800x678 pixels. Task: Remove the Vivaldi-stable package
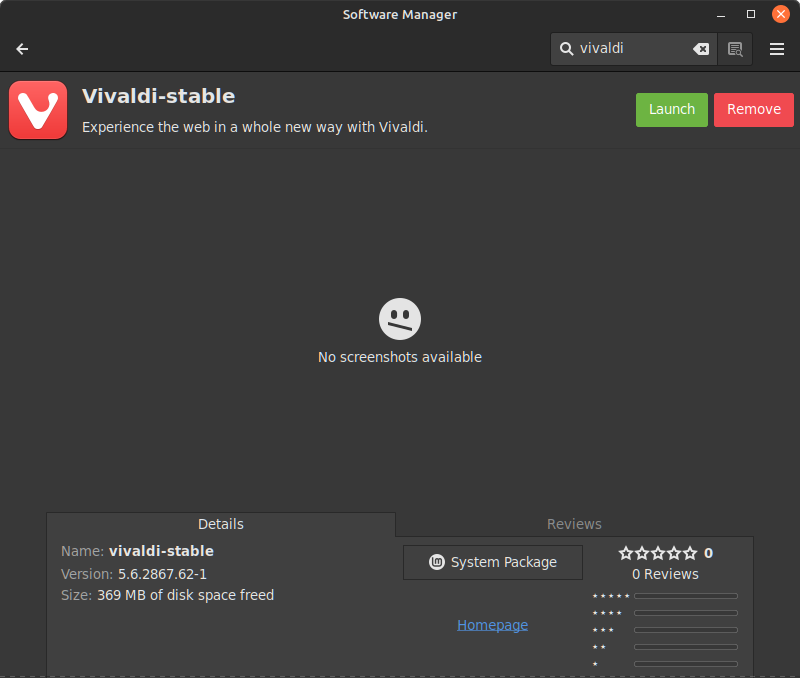point(754,110)
